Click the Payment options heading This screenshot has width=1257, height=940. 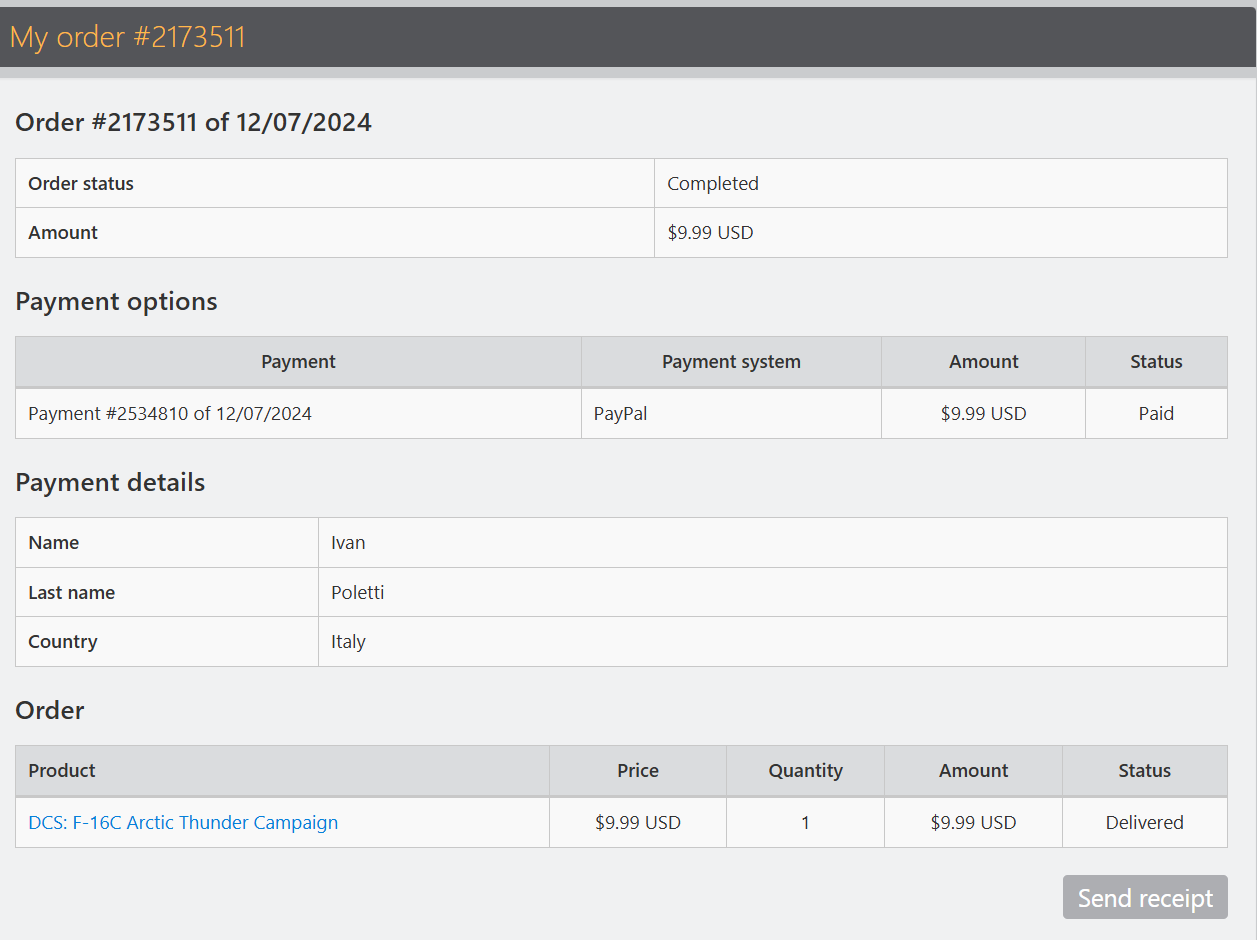pos(117,301)
